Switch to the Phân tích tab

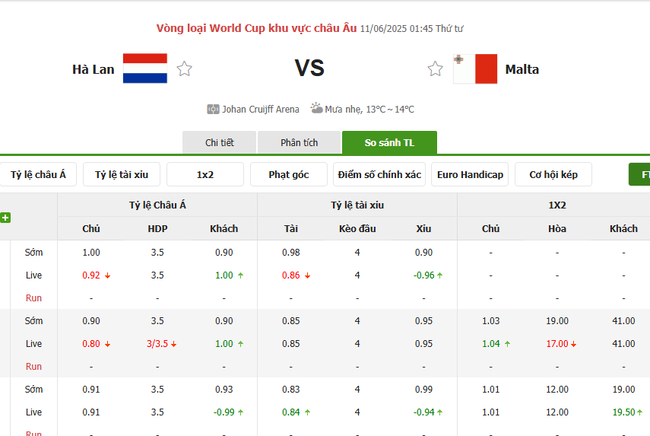click(299, 143)
